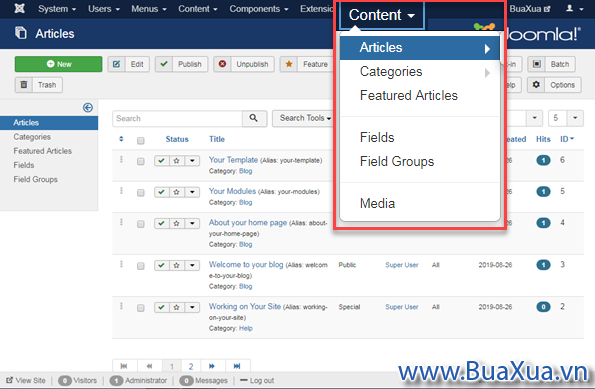Click Log out in the status bar
595x389 pixels.
[257, 381]
